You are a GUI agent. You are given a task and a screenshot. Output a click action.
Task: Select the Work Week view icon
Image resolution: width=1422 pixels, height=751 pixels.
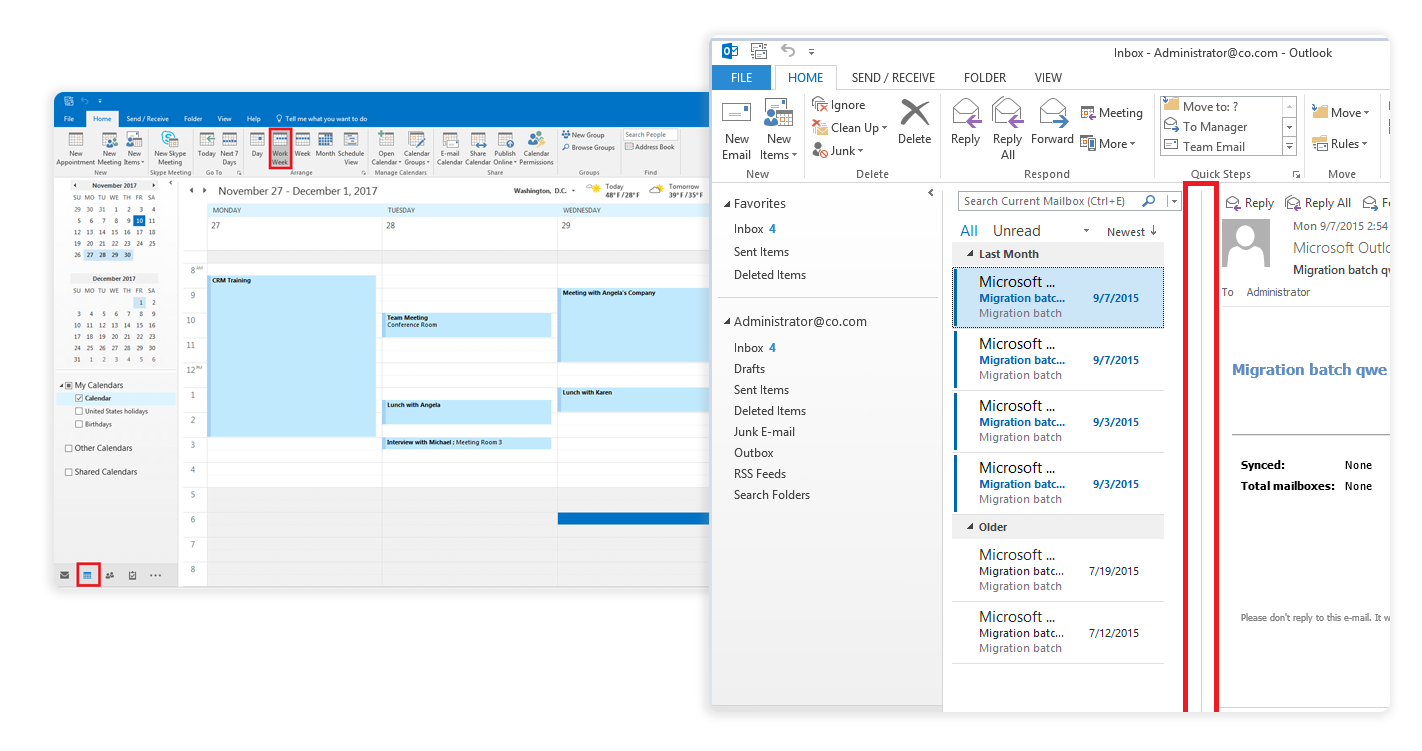coord(281,148)
